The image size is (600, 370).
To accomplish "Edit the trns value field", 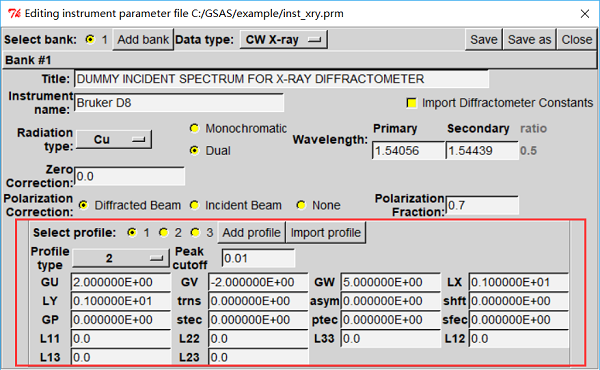I will click(x=258, y=301).
